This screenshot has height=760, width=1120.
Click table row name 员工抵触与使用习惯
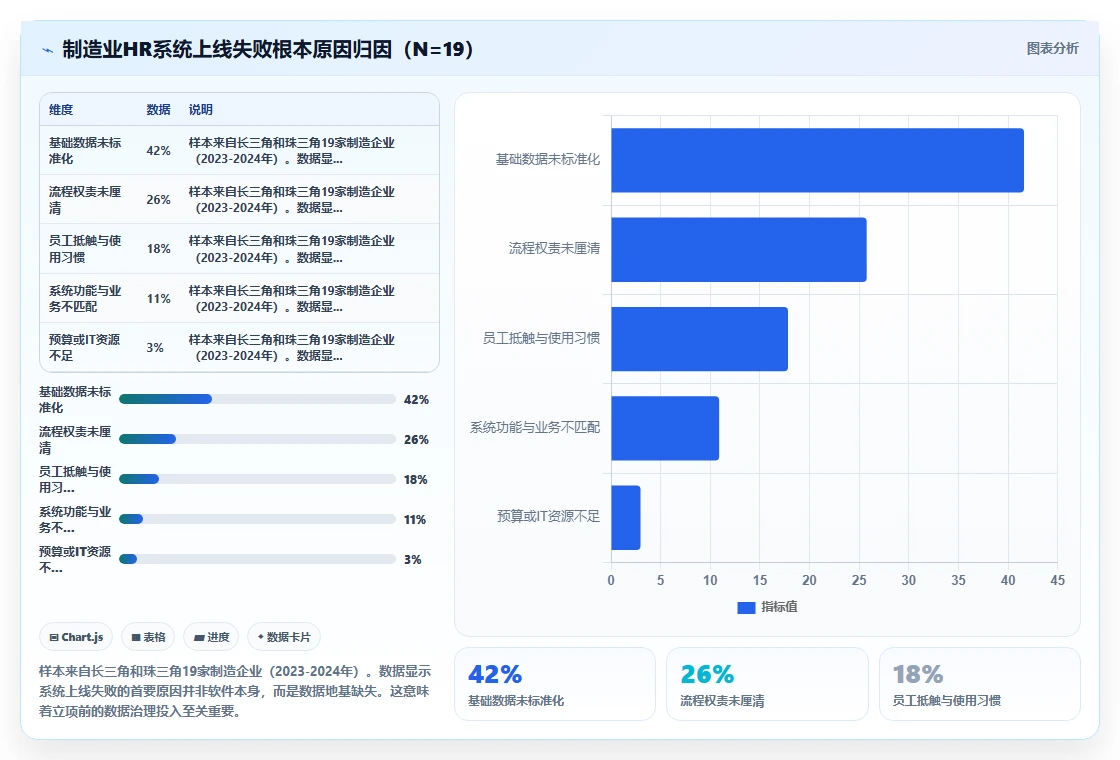(85, 249)
